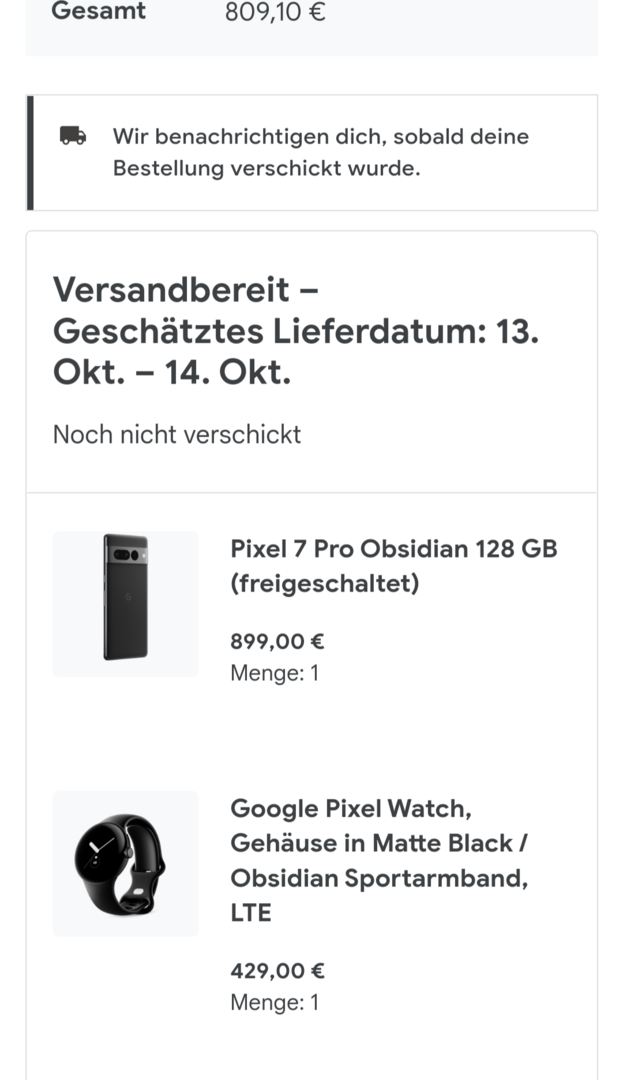The height and width of the screenshot is (1080, 623).
Task: Open the Google Pixel Watch Matte Black title
Action: (x=380, y=842)
